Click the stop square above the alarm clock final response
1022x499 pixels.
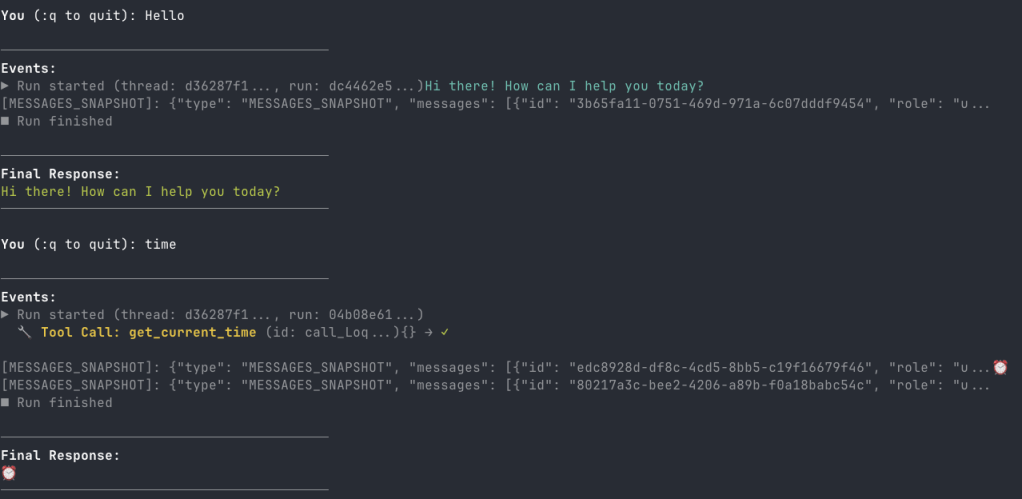click(5, 403)
